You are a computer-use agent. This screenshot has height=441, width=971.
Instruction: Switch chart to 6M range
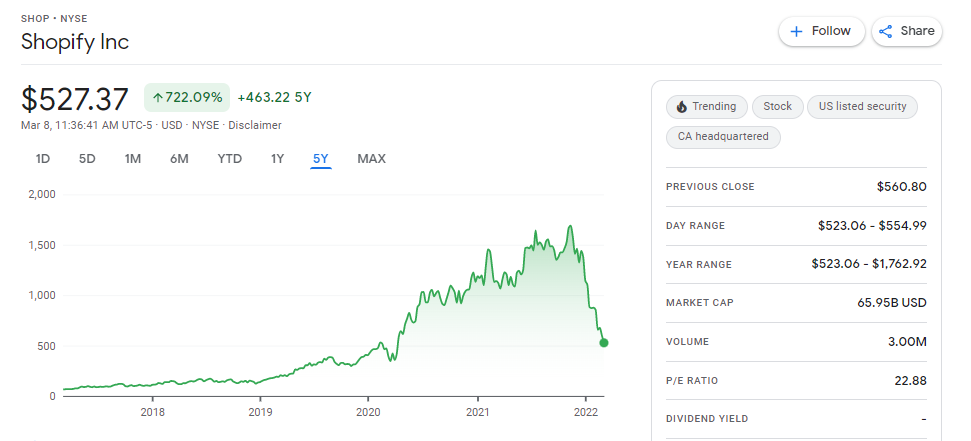(x=179, y=159)
